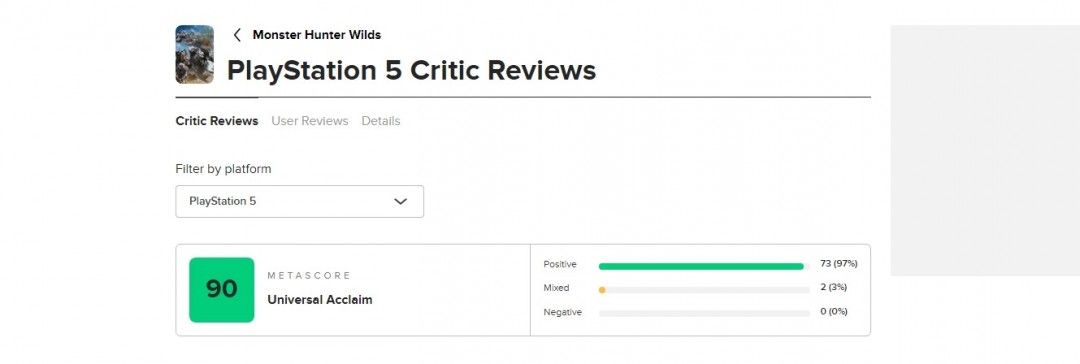Click the green Positive reviews bar
The width and height of the screenshot is (1080, 364).
[701, 266]
